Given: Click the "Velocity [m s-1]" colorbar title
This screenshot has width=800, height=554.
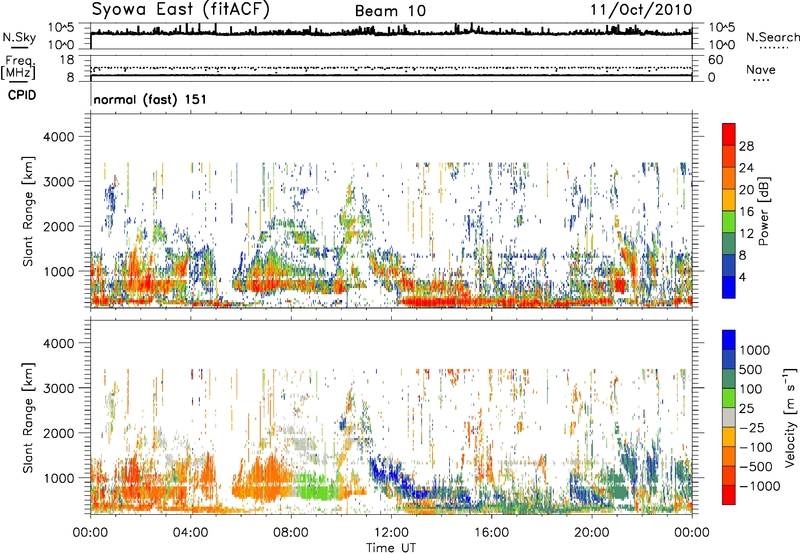Looking at the screenshot, I should coord(790,417).
